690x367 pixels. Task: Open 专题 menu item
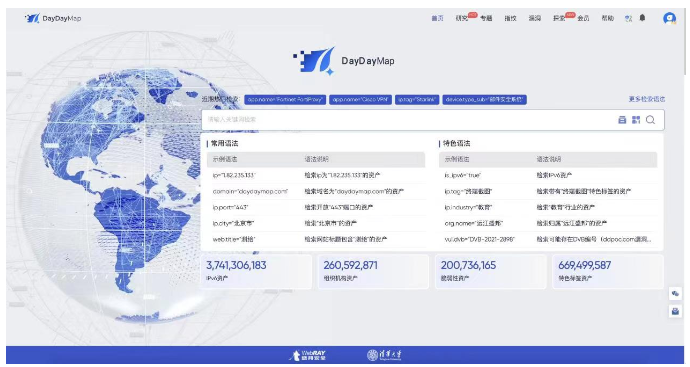[486, 18]
